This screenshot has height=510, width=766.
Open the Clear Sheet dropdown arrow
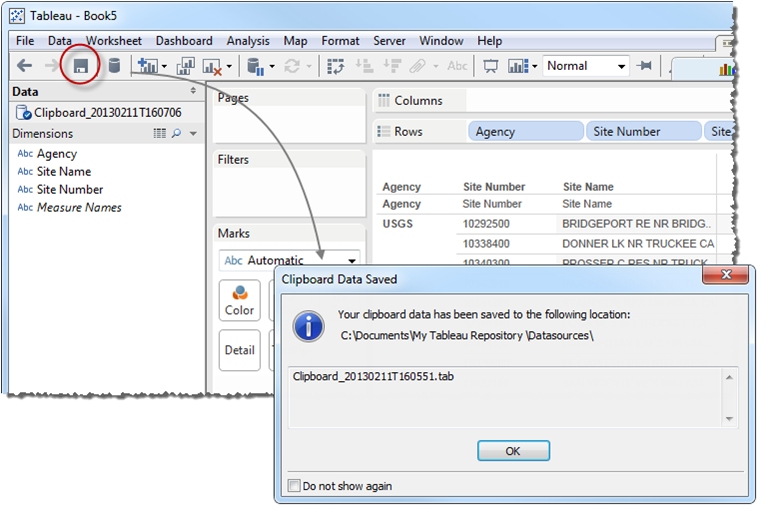click(x=229, y=66)
